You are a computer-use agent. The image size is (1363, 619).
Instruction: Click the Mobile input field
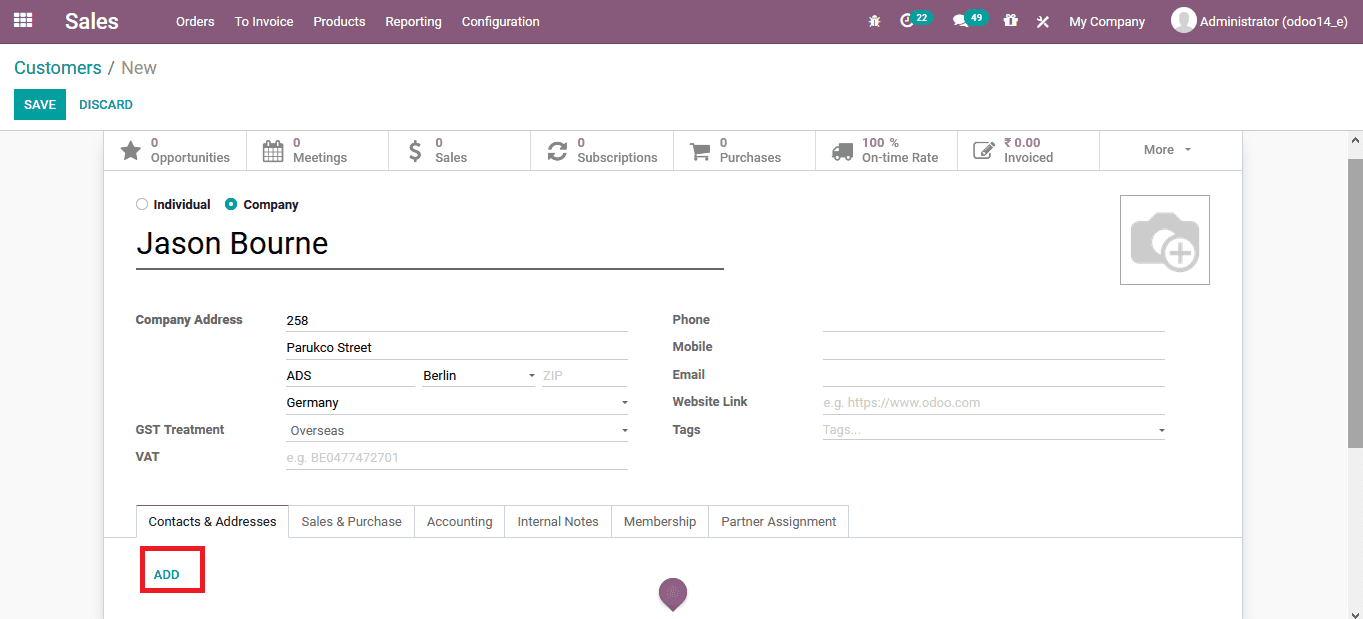click(994, 347)
